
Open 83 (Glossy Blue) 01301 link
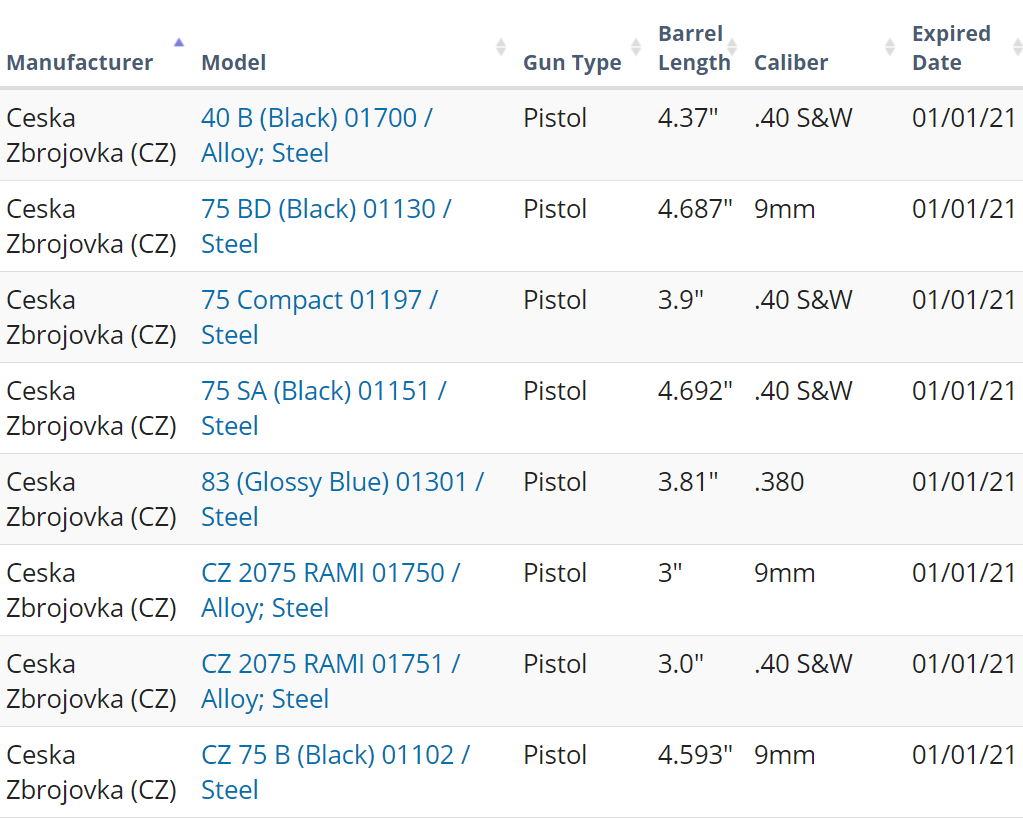pos(343,499)
